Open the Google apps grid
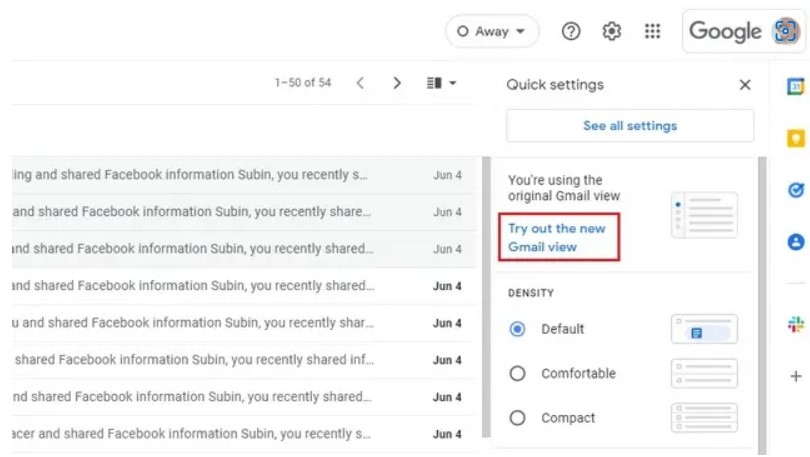 tap(653, 31)
